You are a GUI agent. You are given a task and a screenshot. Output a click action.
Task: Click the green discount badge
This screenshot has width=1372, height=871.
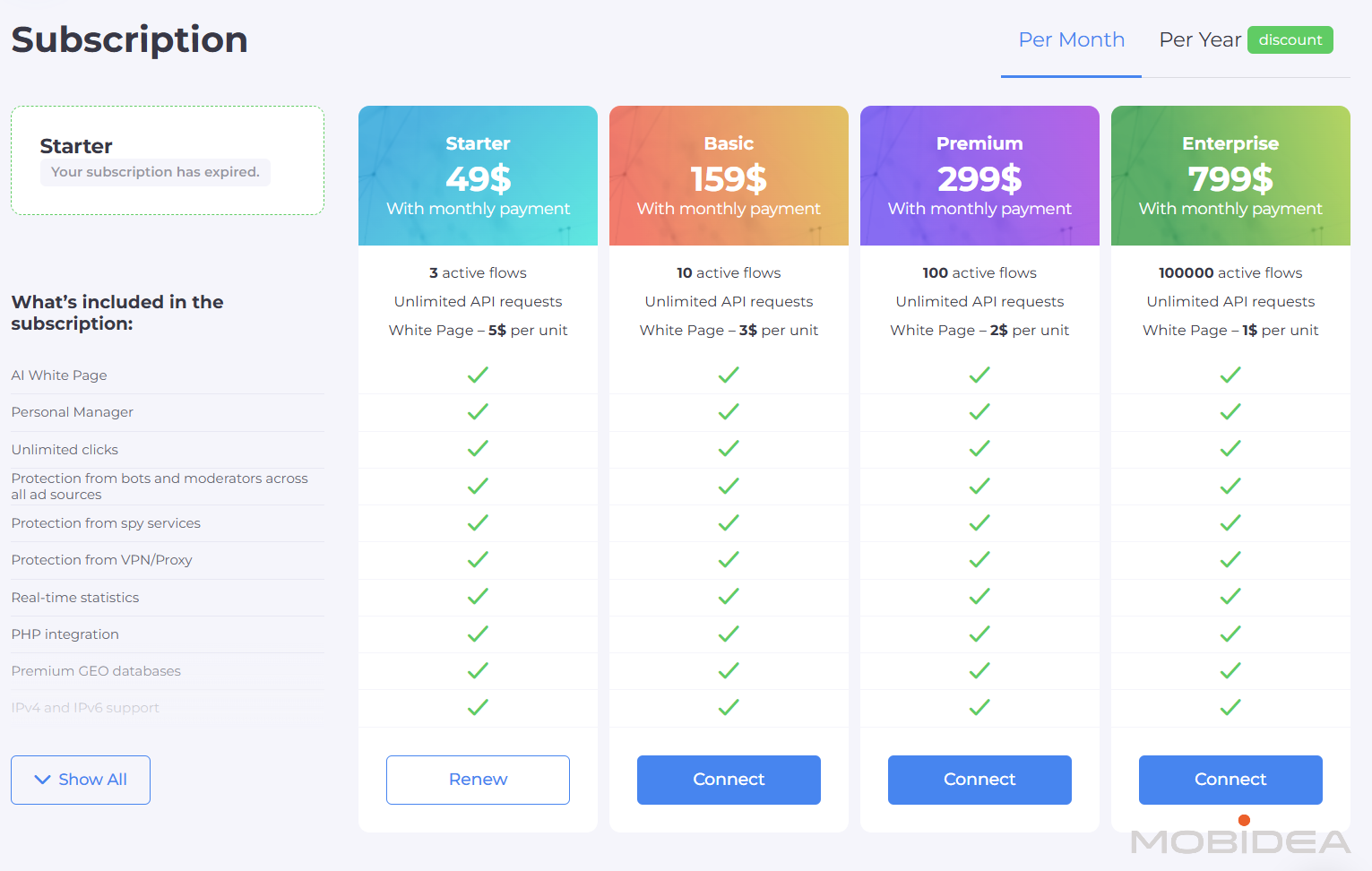coord(1290,40)
